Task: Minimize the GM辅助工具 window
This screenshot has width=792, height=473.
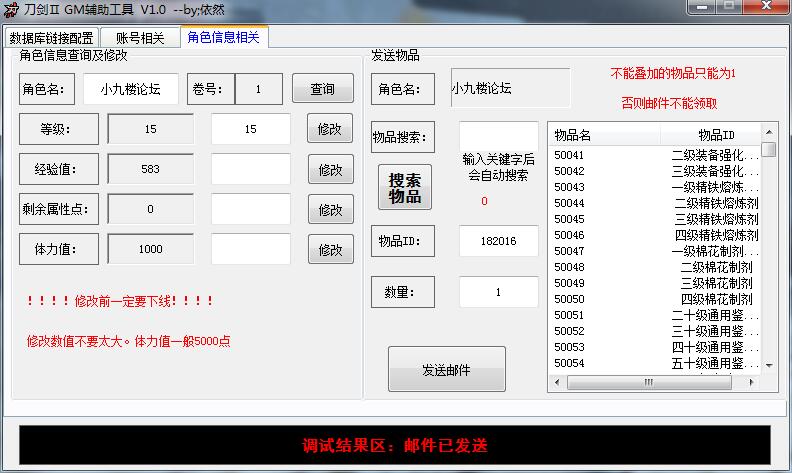Action: (x=701, y=7)
